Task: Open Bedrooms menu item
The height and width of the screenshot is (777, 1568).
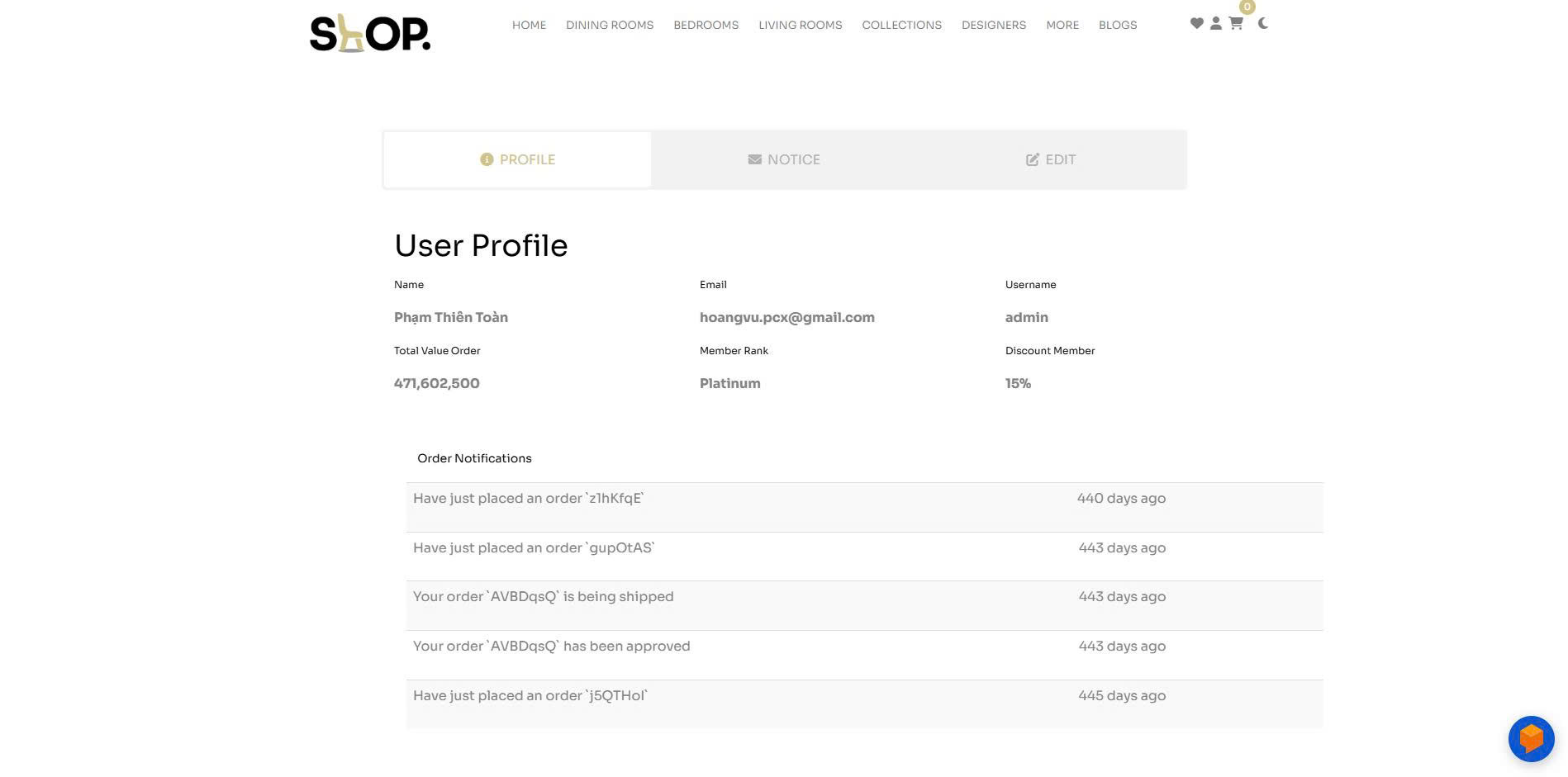Action: click(x=706, y=25)
